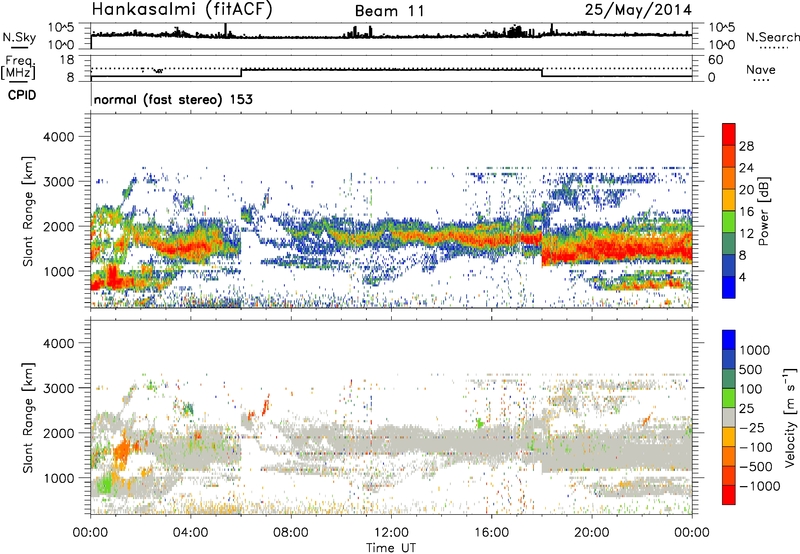This screenshot has width=800, height=554.
Task: Click the -1000 velocity colorbar label
Action: 759,486
